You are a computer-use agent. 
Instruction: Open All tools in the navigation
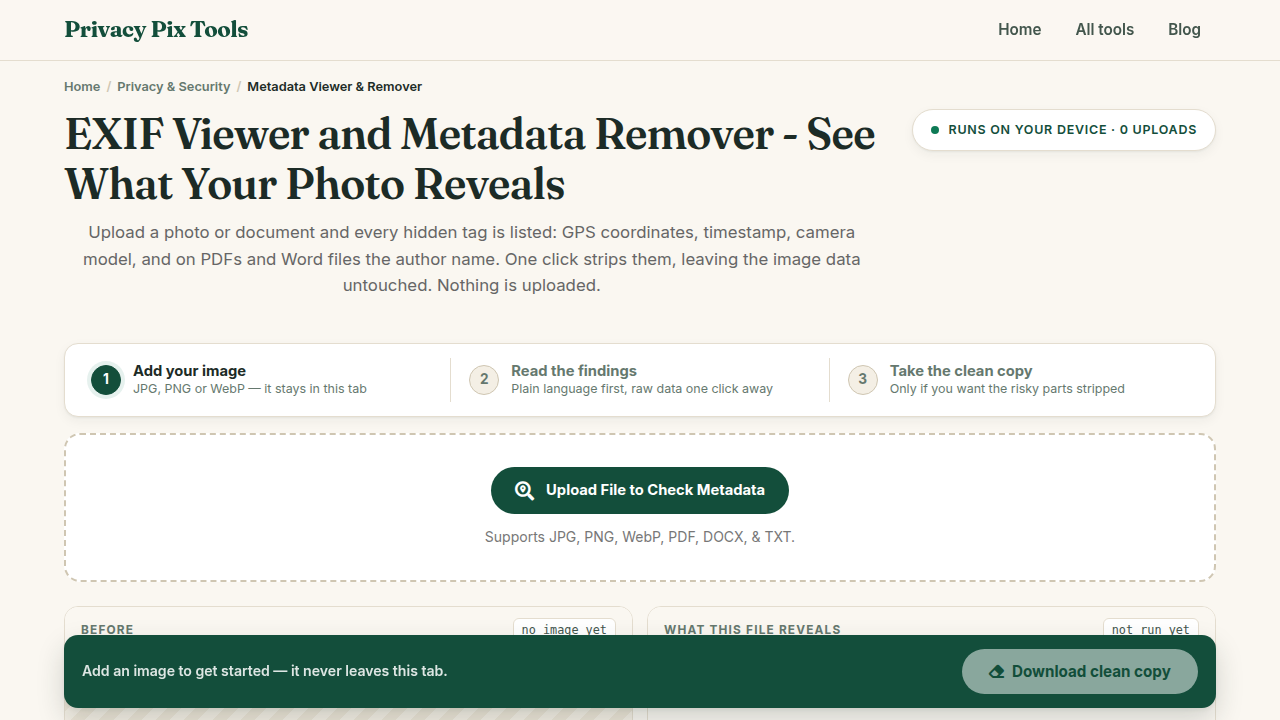tap(1104, 30)
